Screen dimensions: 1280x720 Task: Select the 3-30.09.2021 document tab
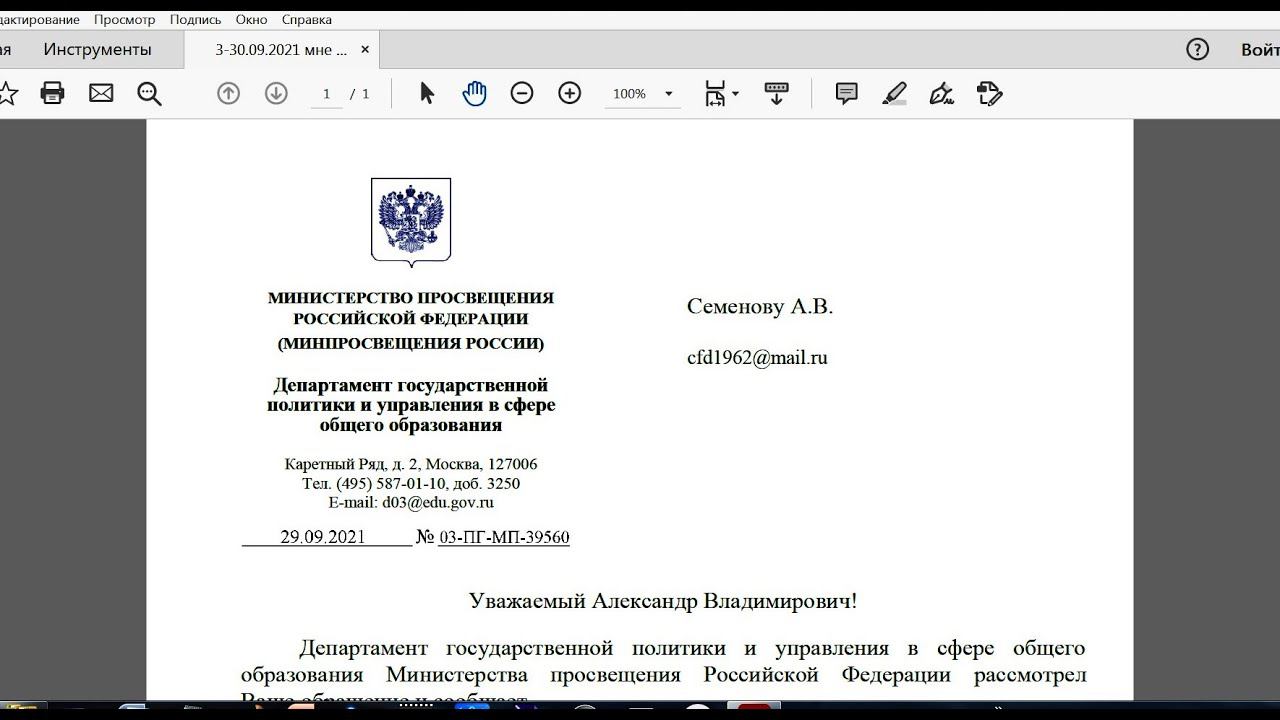pyautogui.click(x=281, y=49)
